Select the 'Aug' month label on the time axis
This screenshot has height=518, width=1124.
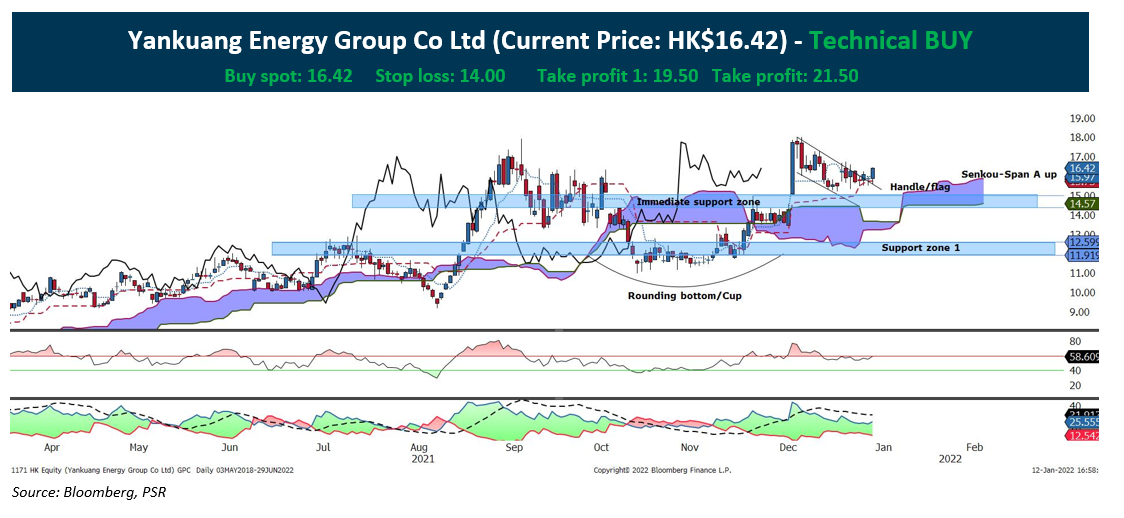pyautogui.click(x=420, y=446)
